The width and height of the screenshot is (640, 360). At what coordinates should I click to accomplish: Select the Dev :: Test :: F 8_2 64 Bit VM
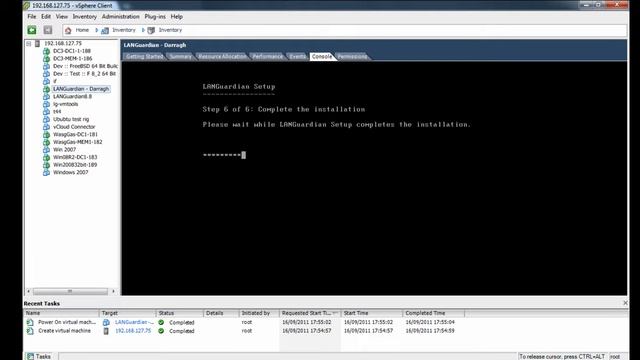[84, 74]
